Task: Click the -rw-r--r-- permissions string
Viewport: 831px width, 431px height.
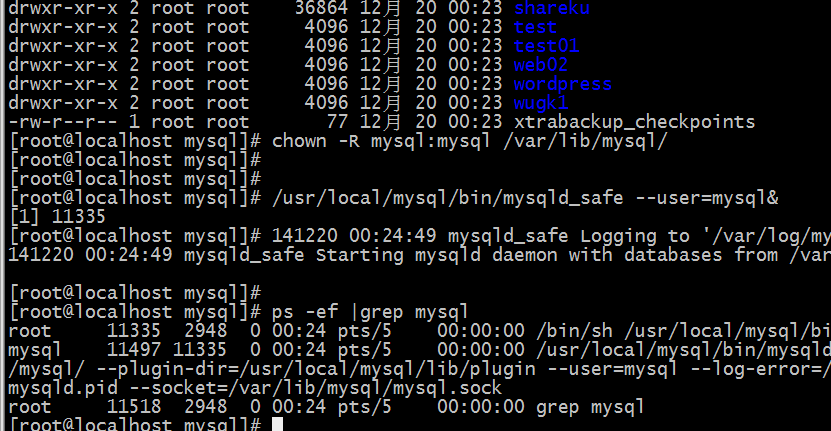Action: pos(63,122)
